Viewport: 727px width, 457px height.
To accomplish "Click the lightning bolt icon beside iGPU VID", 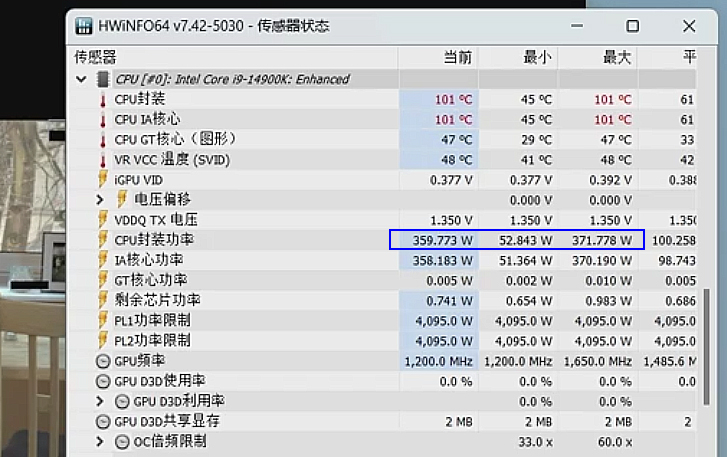I will [102, 180].
